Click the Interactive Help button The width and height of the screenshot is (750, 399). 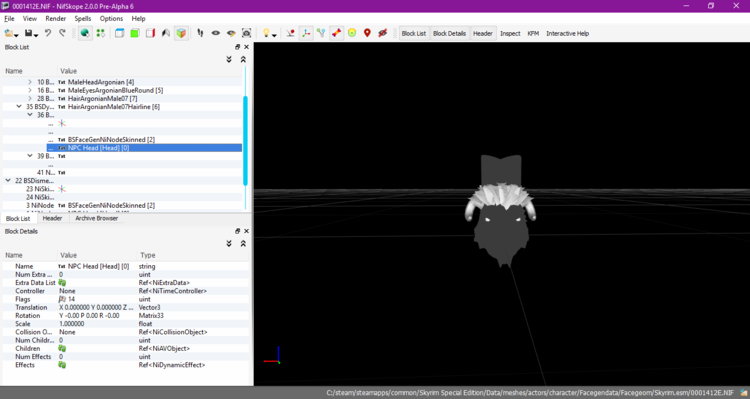pyautogui.click(x=567, y=33)
